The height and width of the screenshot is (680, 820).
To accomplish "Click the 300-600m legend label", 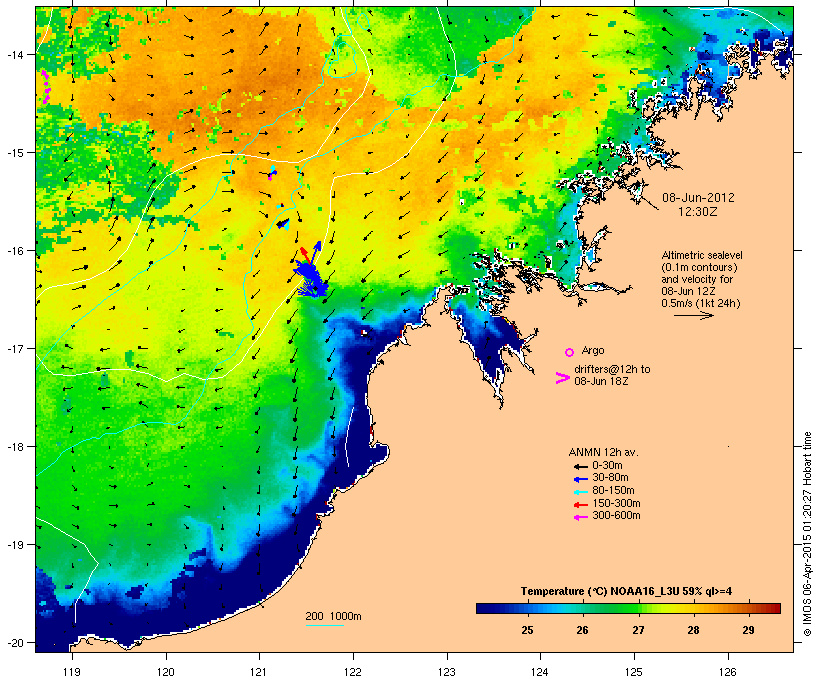I will pyautogui.click(x=616, y=516).
